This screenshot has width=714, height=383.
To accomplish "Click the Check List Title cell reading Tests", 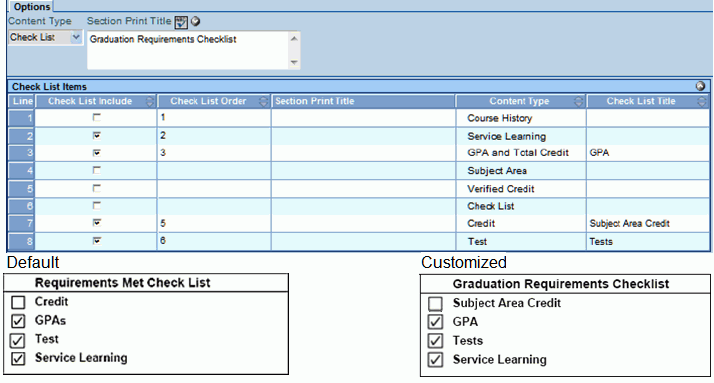I will [648, 241].
